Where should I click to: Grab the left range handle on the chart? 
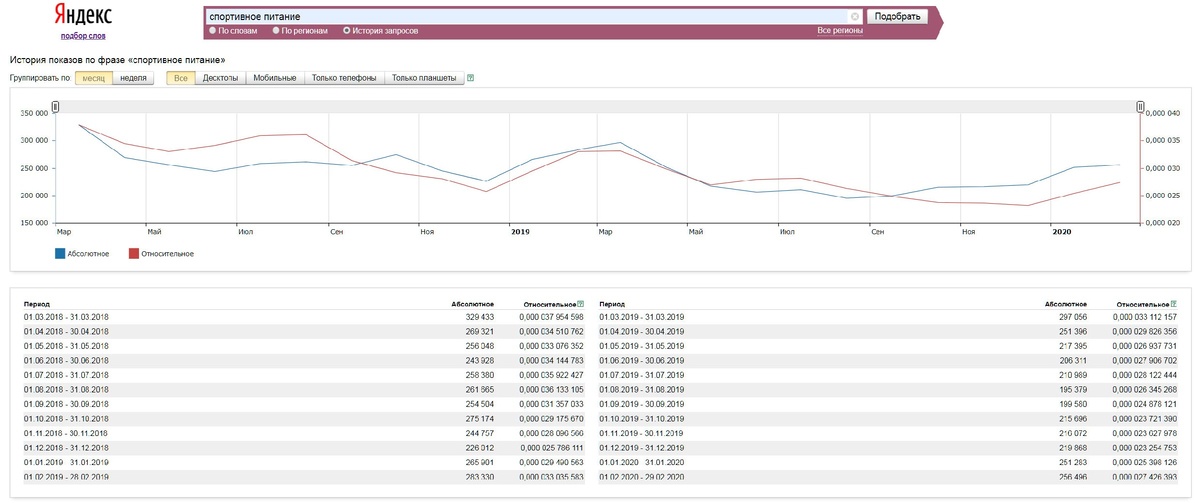[x=56, y=107]
